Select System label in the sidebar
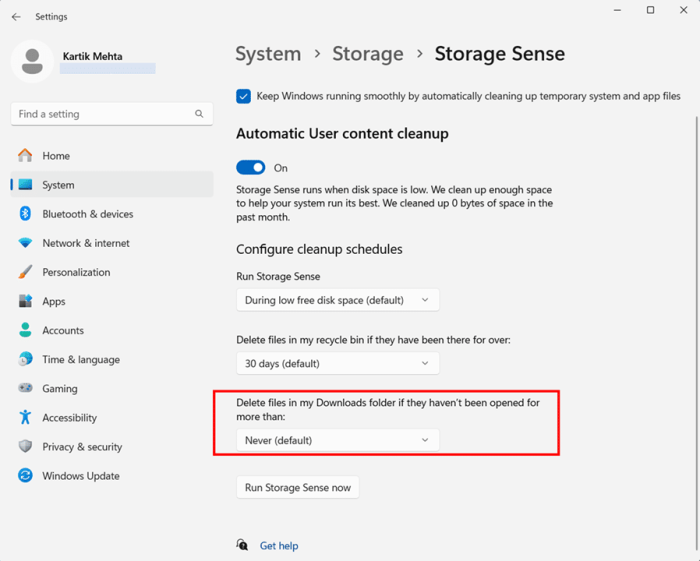This screenshot has height=561, width=700. click(x=58, y=185)
